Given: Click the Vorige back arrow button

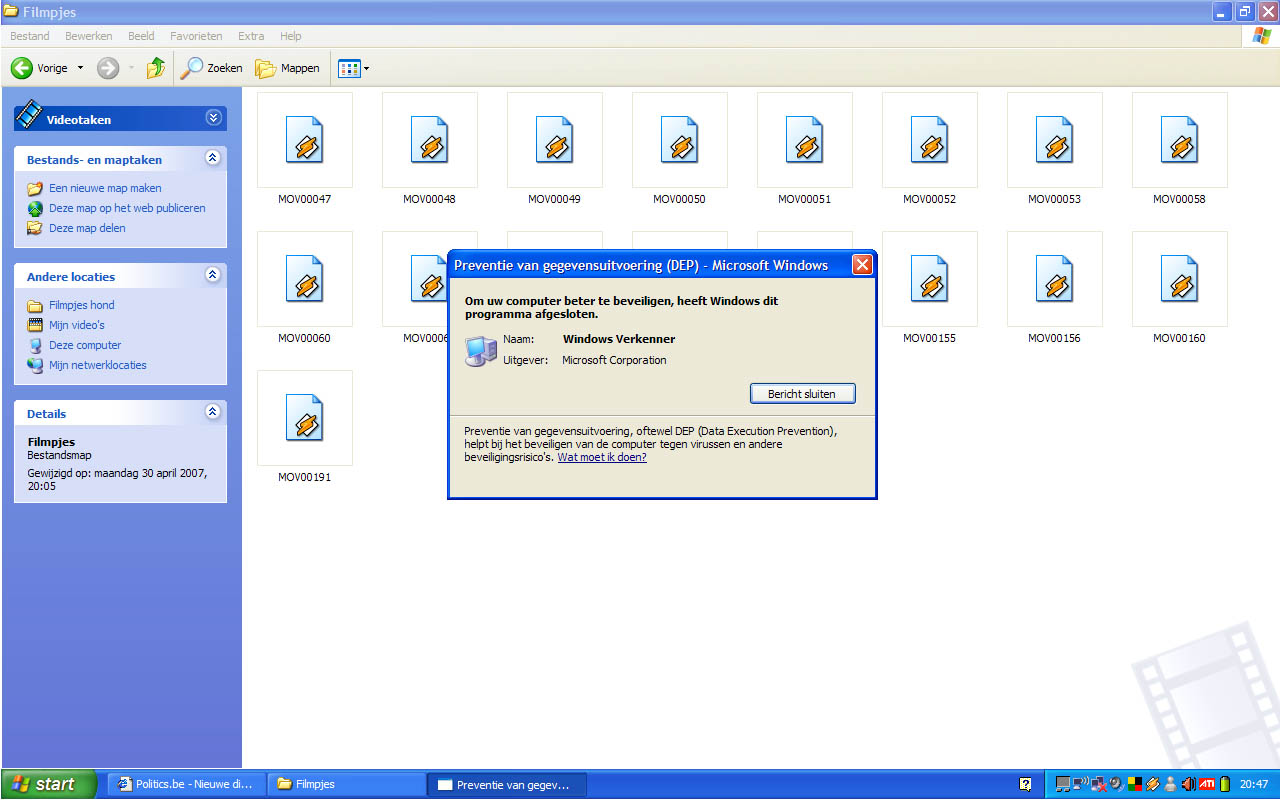Looking at the screenshot, I should pyautogui.click(x=22, y=68).
